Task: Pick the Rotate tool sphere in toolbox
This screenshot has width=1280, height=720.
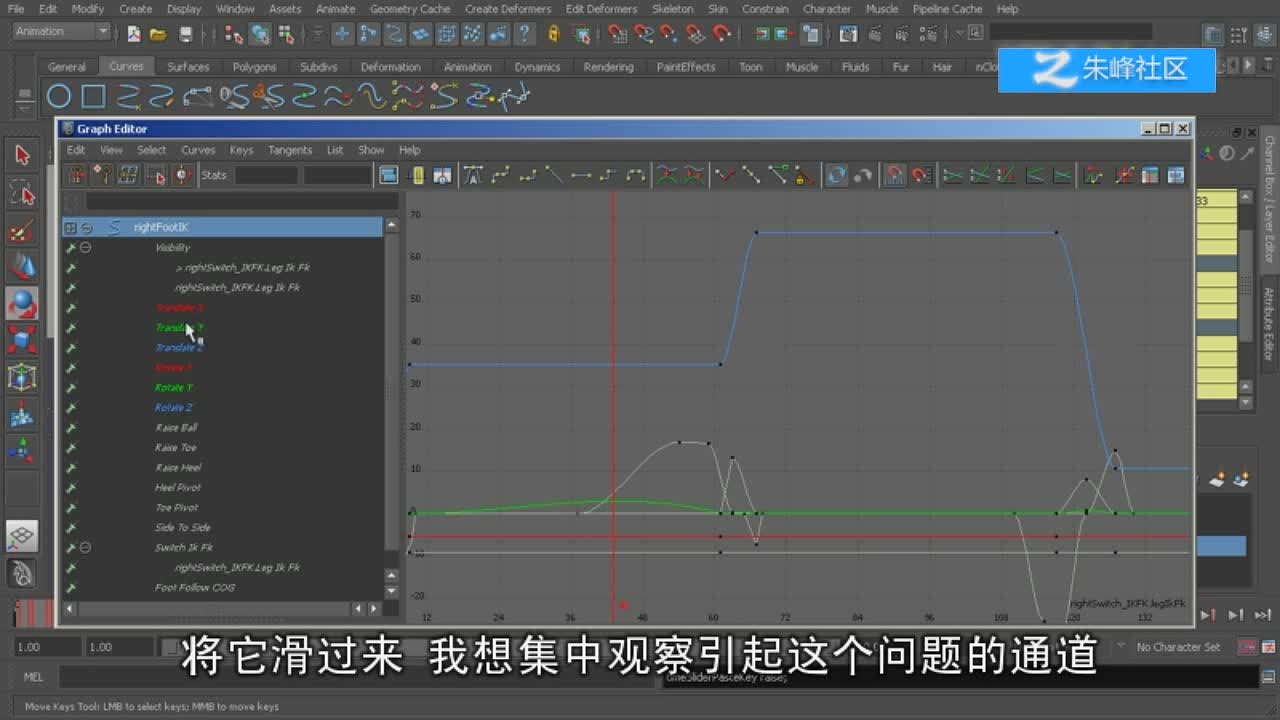Action: (x=22, y=303)
